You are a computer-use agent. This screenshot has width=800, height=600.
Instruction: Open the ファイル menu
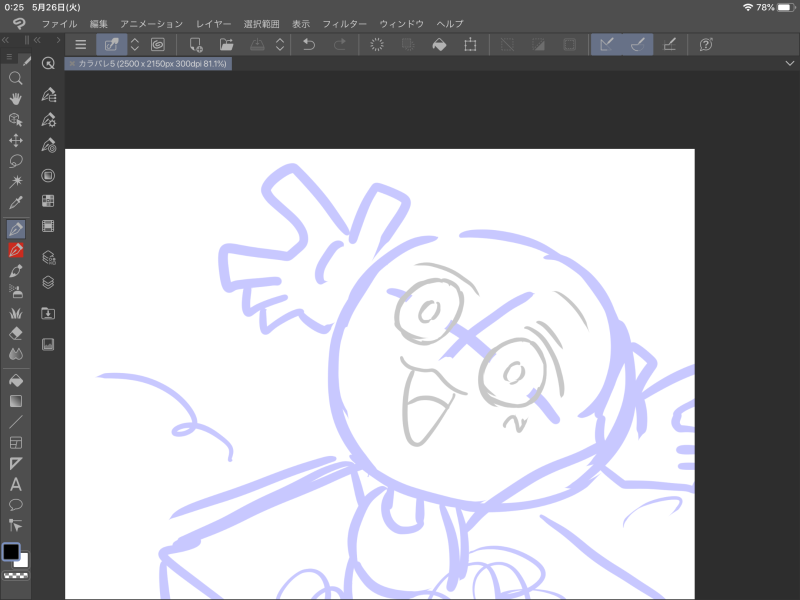coord(59,24)
